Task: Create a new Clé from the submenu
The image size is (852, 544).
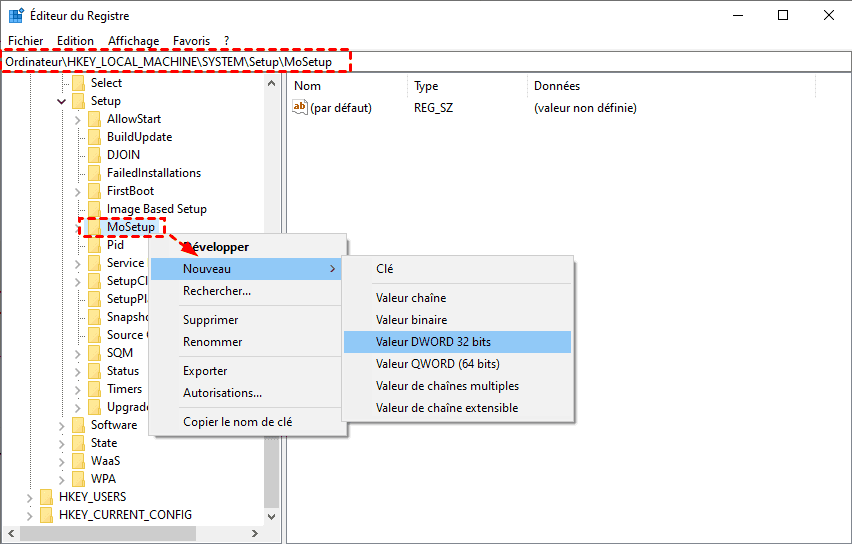Action: point(458,269)
